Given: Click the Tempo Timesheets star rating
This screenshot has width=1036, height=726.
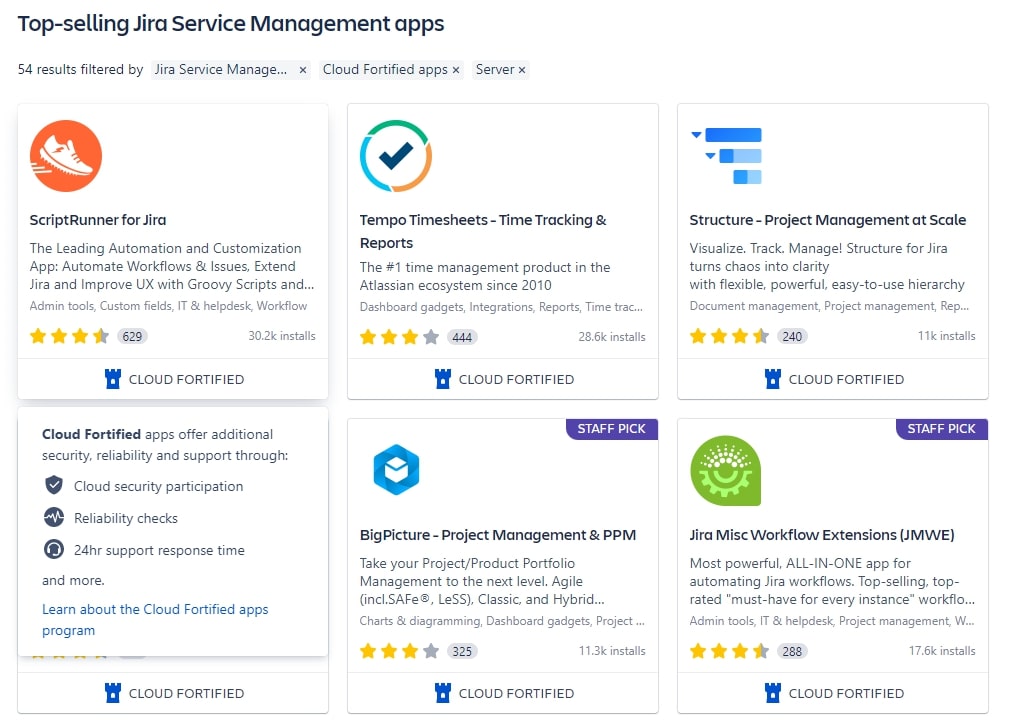Looking at the screenshot, I should pyautogui.click(x=399, y=338).
